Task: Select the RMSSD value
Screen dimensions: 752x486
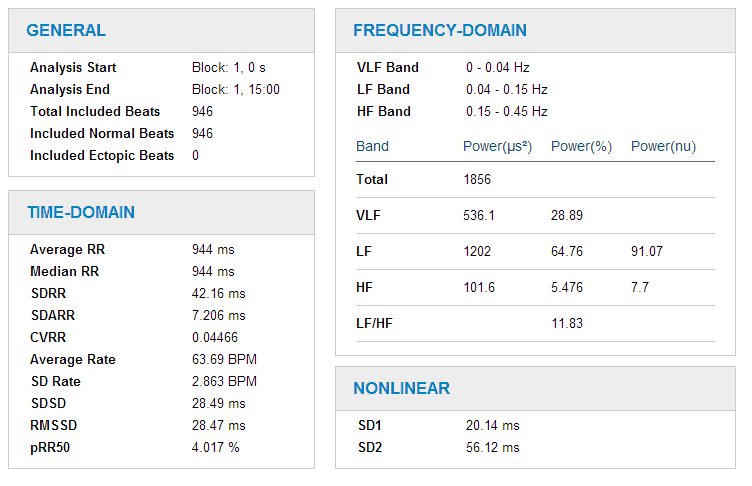Action: (218, 426)
